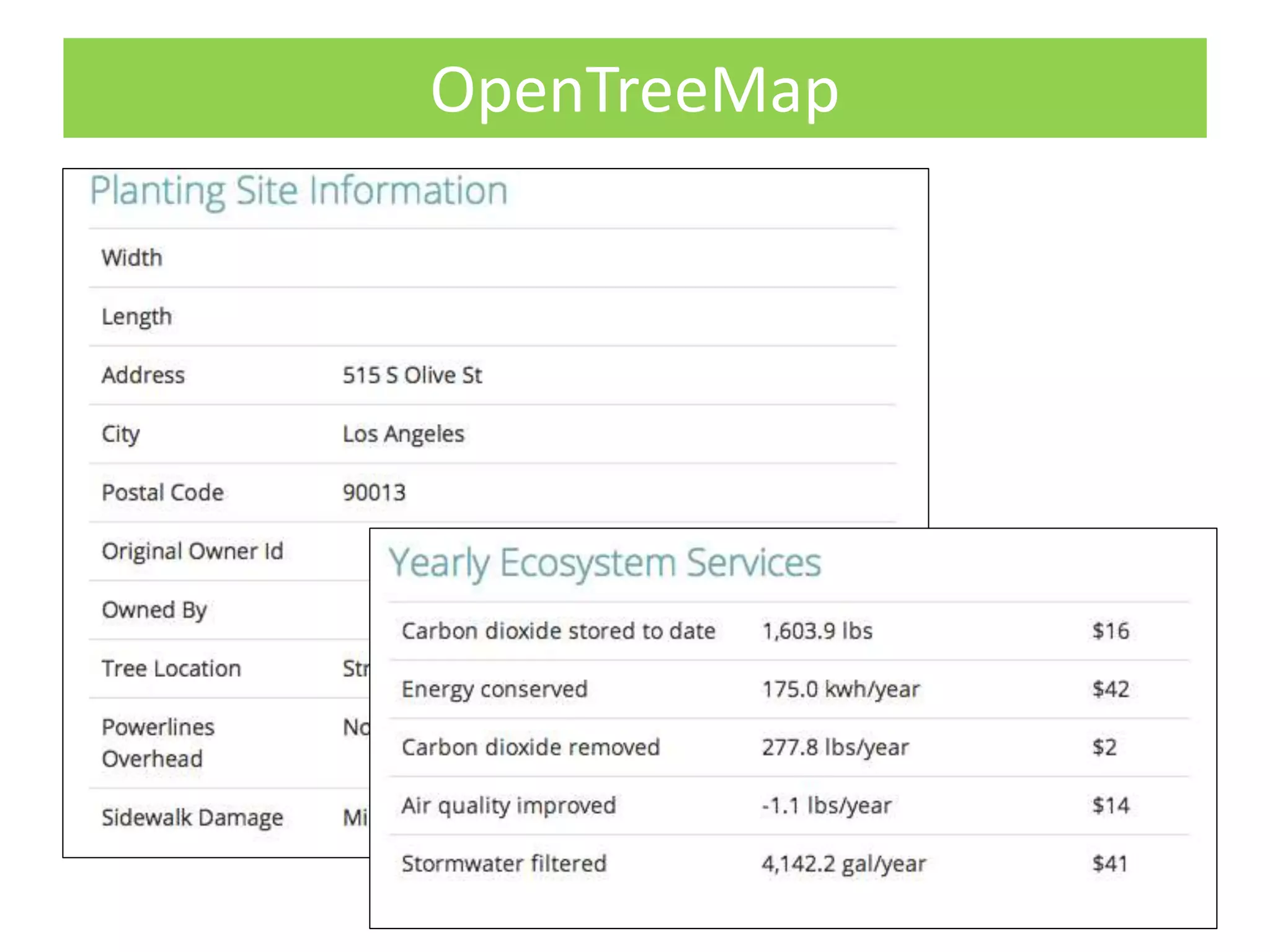The width and height of the screenshot is (1270, 952).
Task: Select the 1,603.9 lbs value
Action: click(x=817, y=631)
